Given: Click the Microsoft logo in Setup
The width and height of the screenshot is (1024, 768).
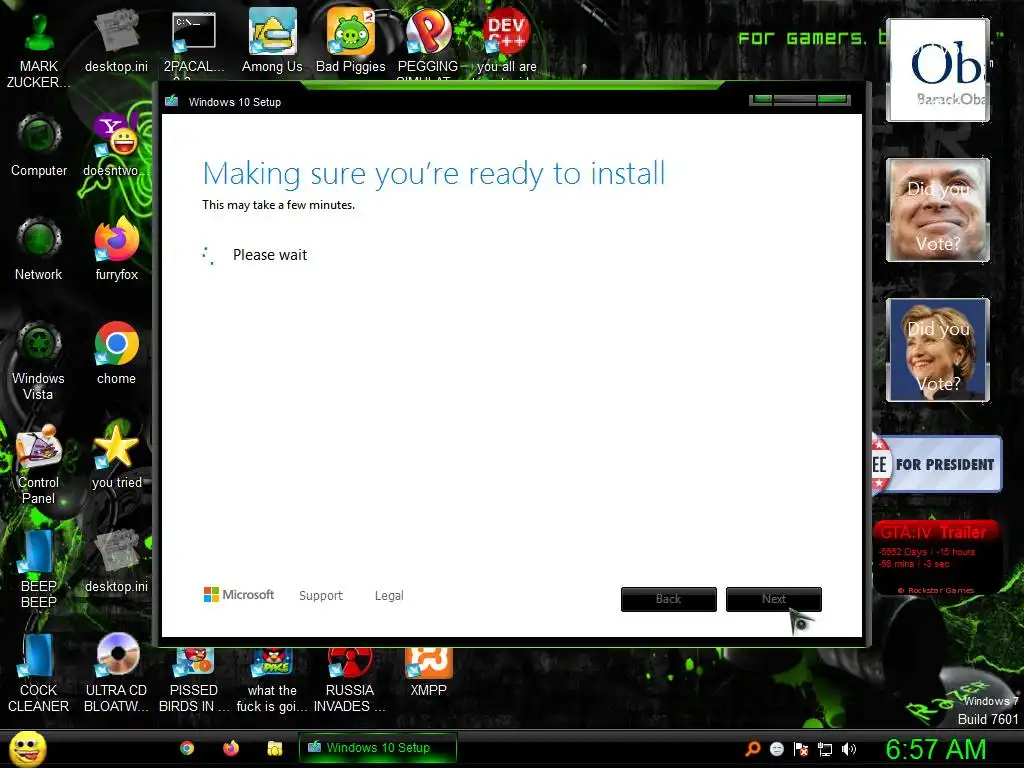Looking at the screenshot, I should 239,595.
